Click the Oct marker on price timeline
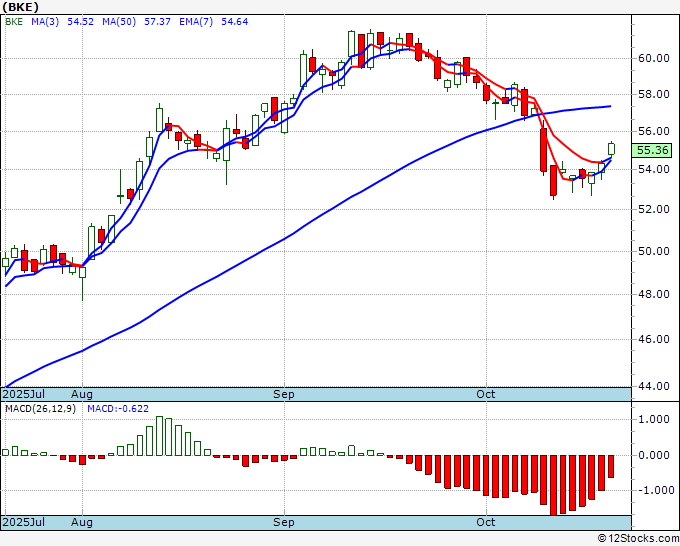 pos(485,394)
